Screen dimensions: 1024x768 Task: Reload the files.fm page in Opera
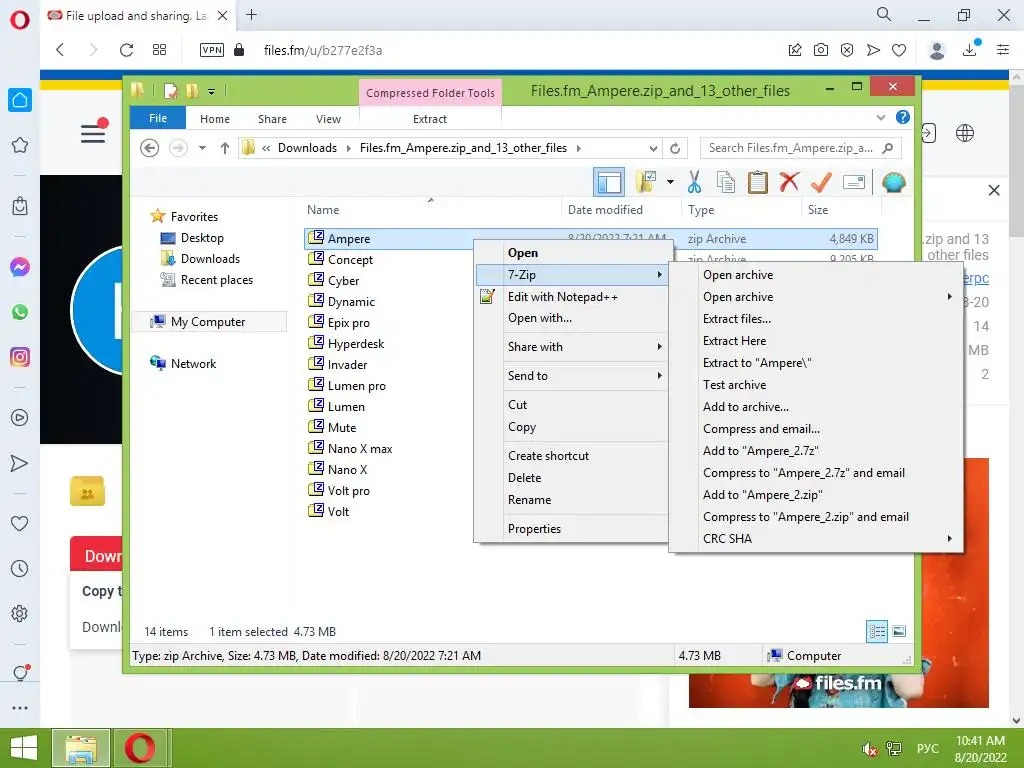pyautogui.click(x=126, y=50)
